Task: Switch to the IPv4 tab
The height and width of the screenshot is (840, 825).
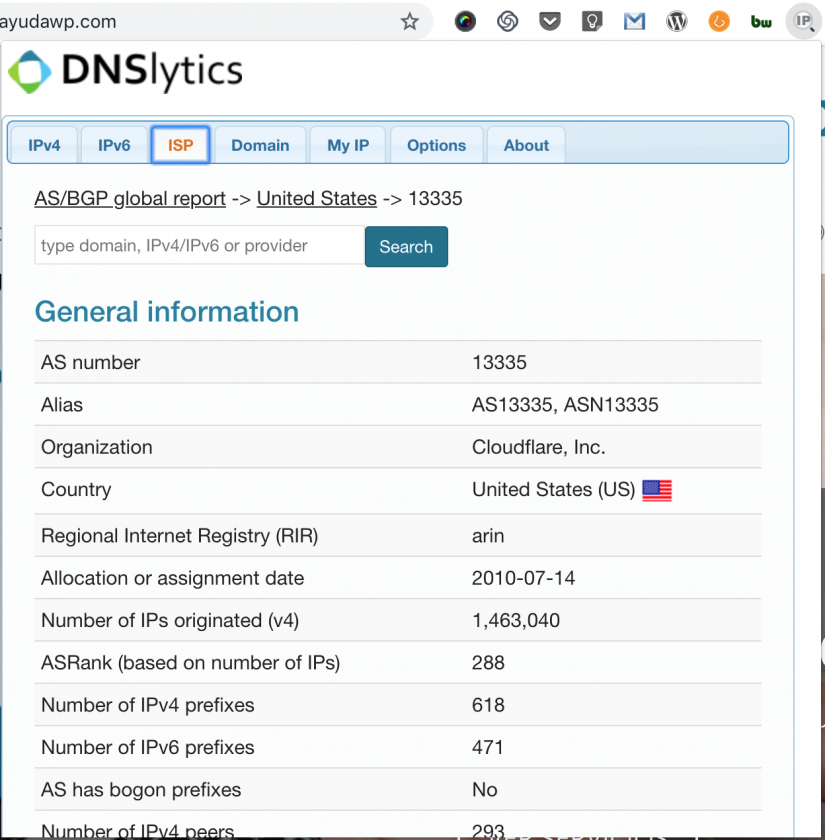Action: click(44, 145)
